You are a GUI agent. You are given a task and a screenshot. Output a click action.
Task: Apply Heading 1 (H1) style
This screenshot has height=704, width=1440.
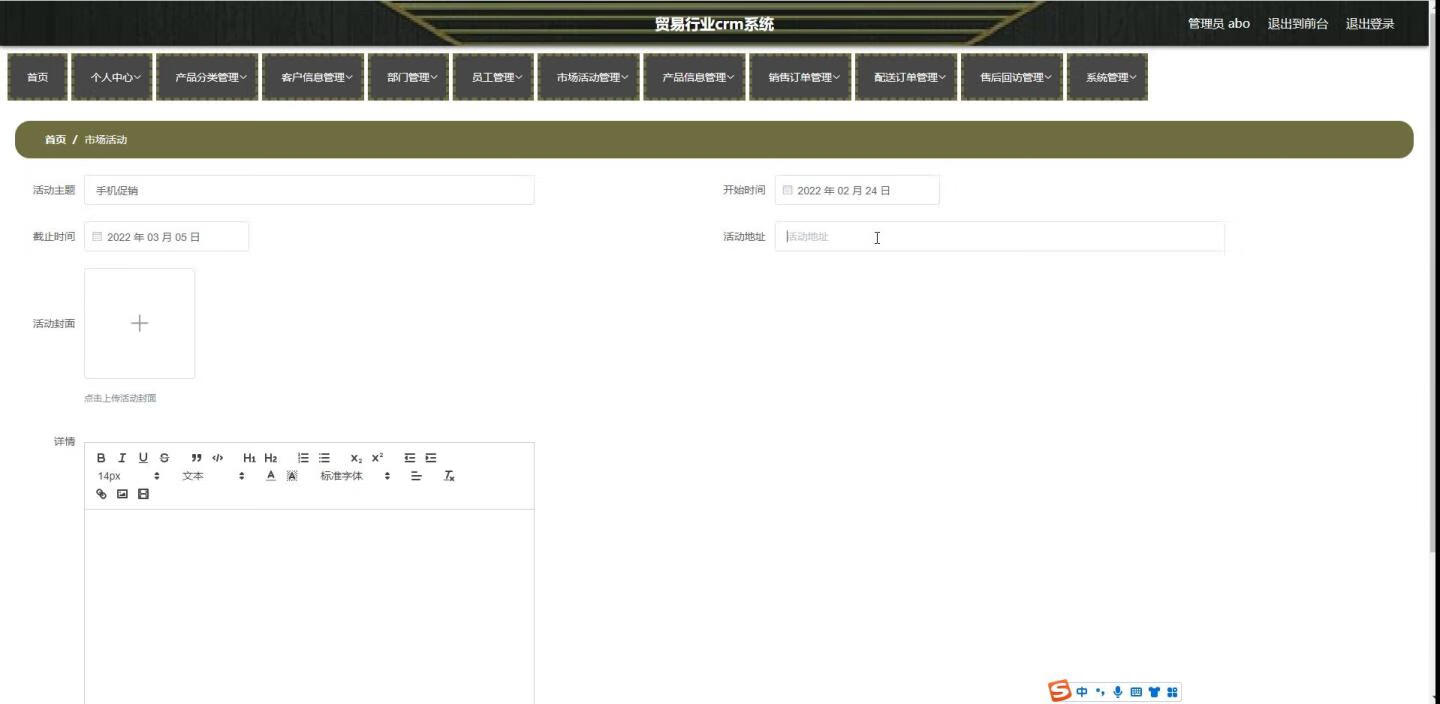(250, 458)
